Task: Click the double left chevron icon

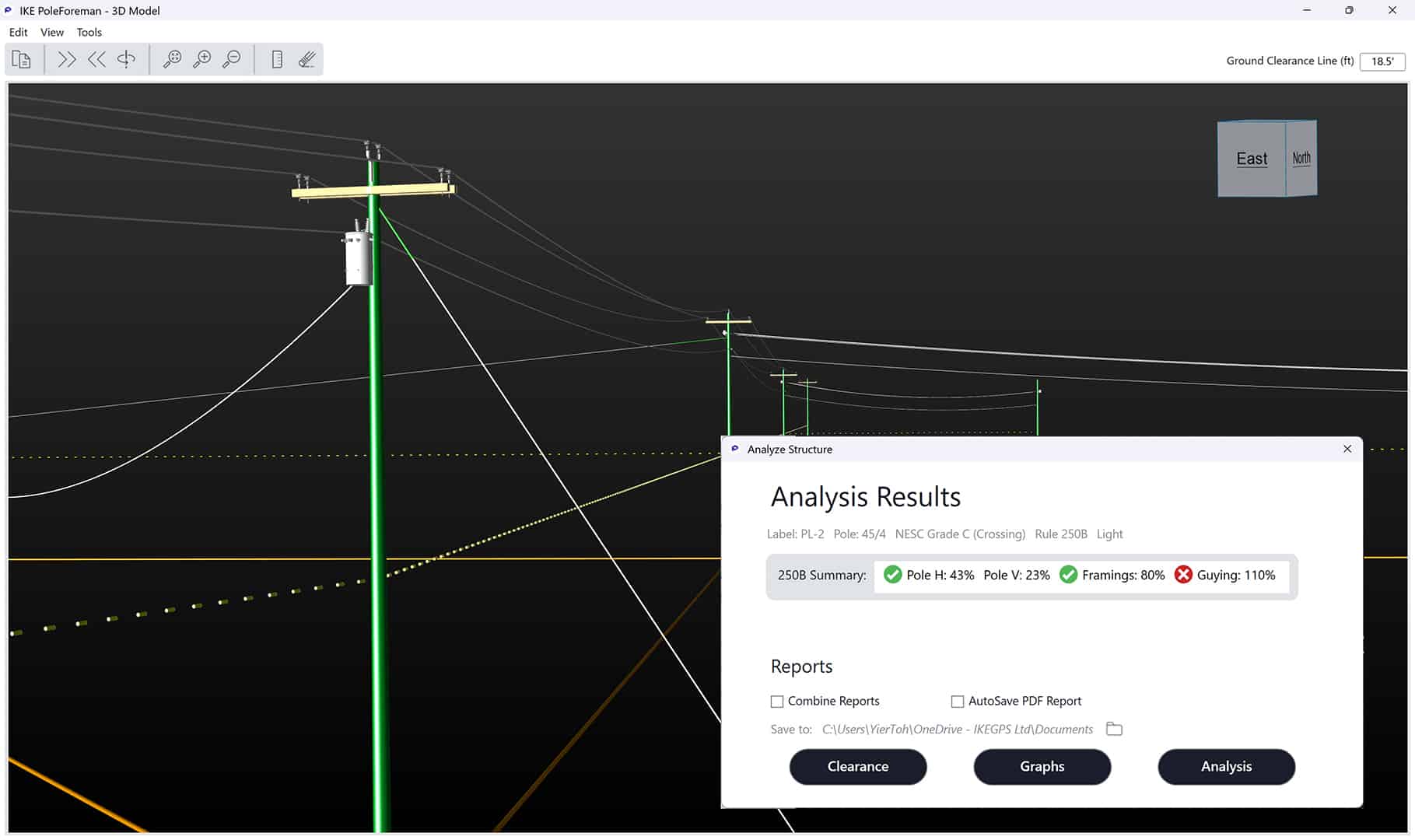Action: pos(96,60)
